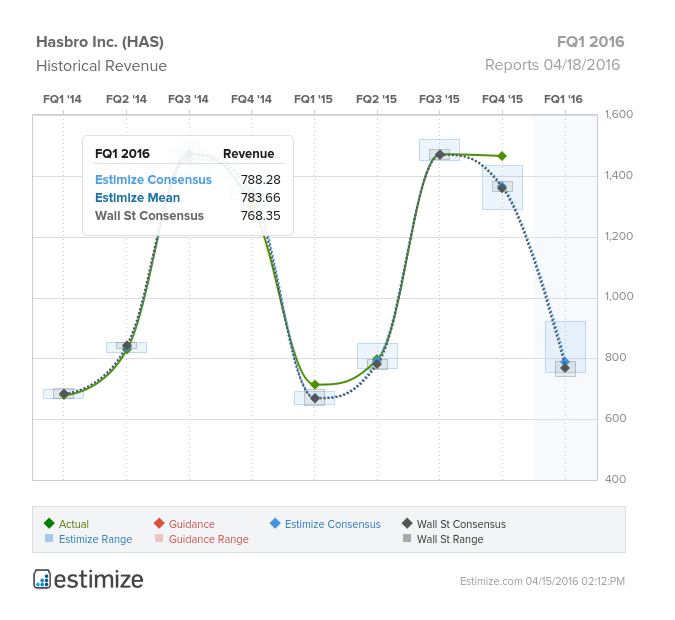Click the blue Estimize Consensus legend diamond
Image resolution: width=675 pixels, height=620 pixels.
275,523
